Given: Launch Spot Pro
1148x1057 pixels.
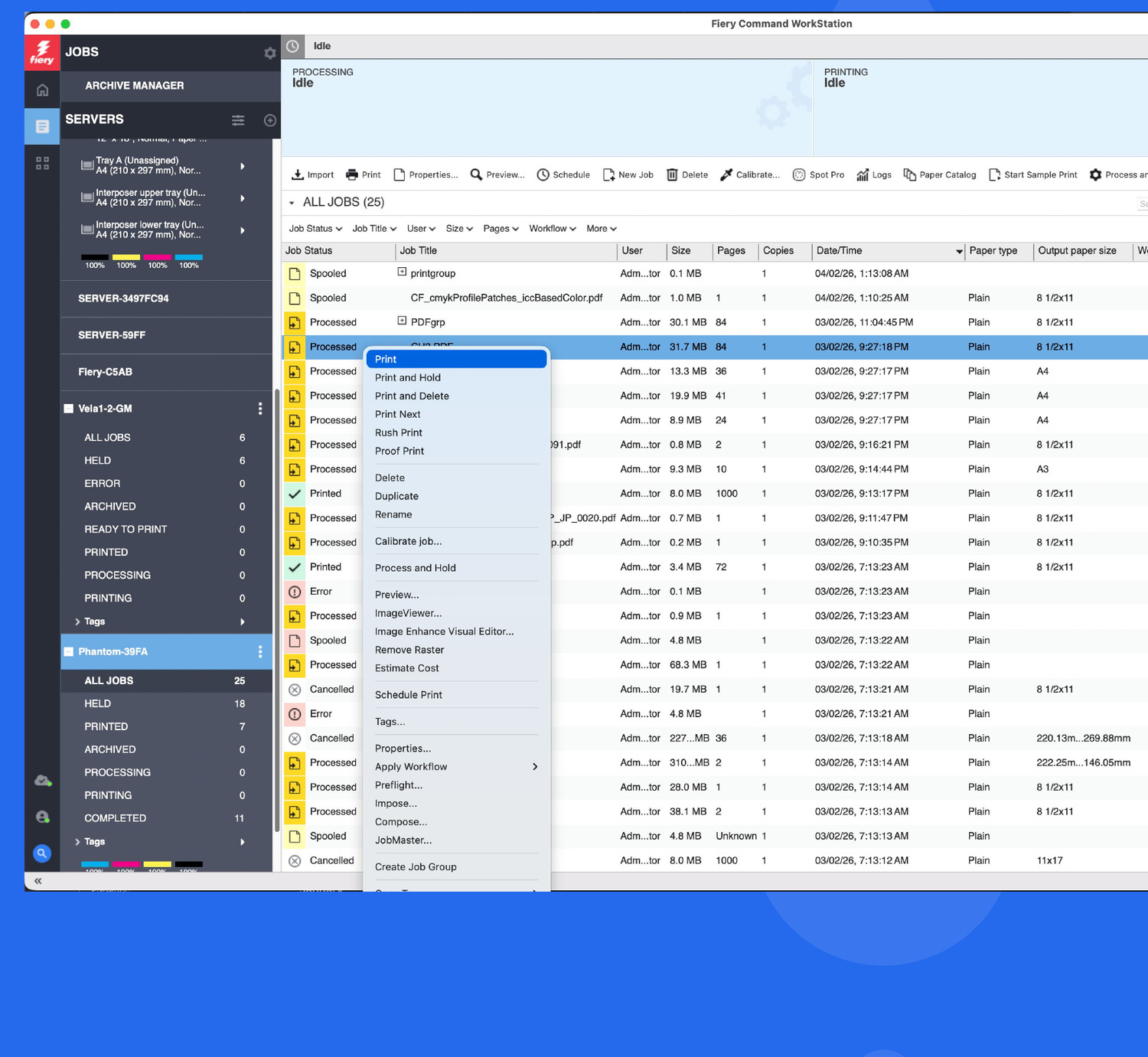Looking at the screenshot, I should click(818, 175).
